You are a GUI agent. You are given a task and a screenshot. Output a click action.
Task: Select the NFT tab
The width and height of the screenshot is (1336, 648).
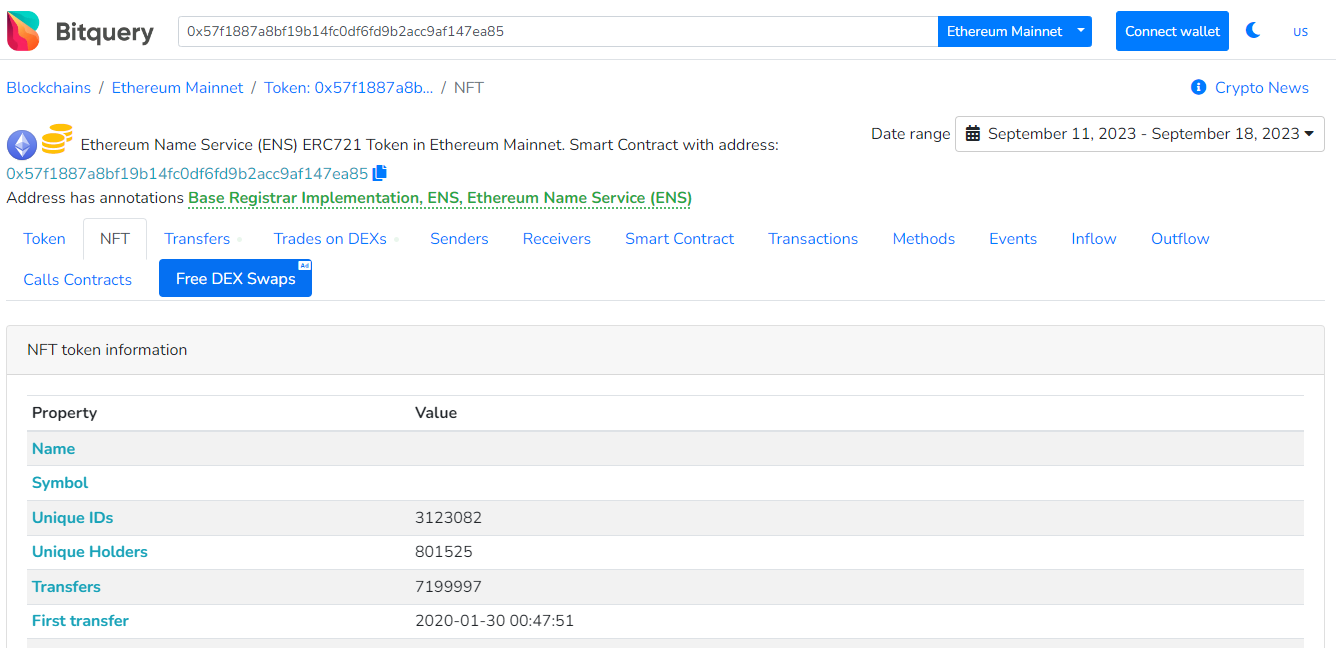[115, 238]
